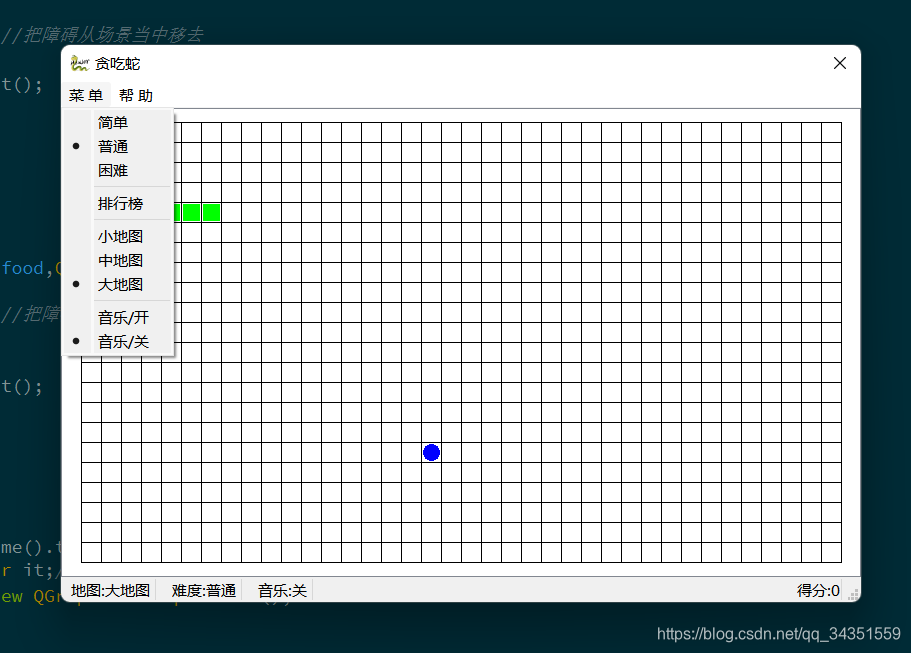Open the 菜单 menu in the menu bar

click(86, 95)
